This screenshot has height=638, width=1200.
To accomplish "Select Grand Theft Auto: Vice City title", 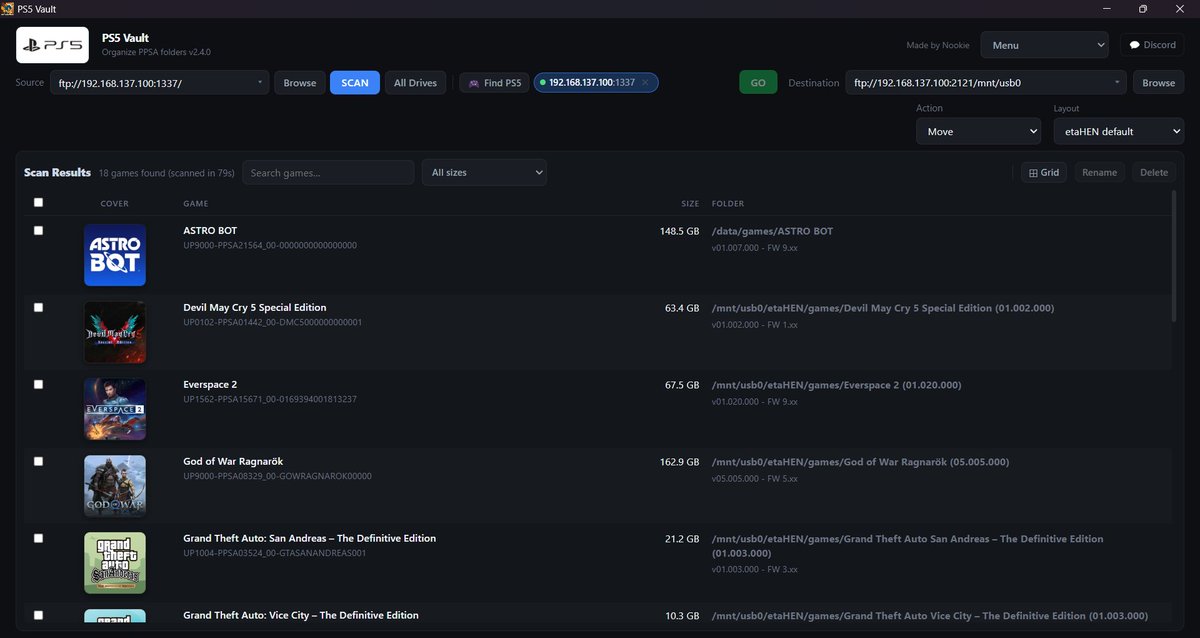I will 301,616.
